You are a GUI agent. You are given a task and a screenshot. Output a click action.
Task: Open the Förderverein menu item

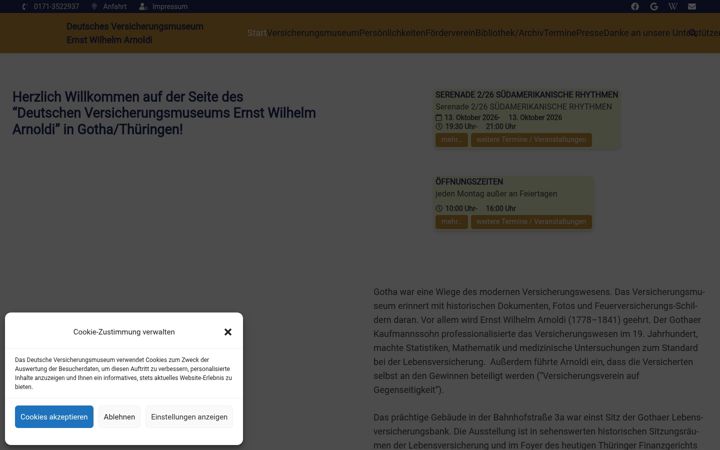tap(450, 33)
